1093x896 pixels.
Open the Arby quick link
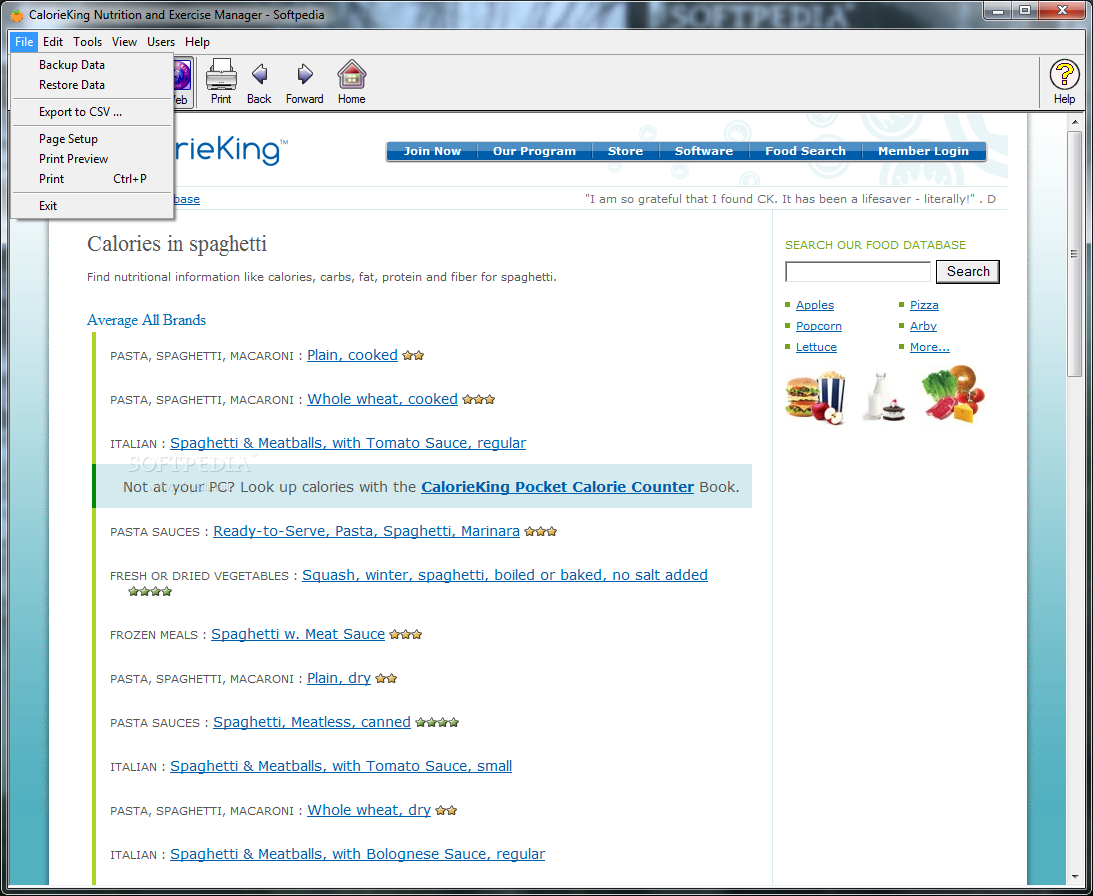tap(923, 326)
